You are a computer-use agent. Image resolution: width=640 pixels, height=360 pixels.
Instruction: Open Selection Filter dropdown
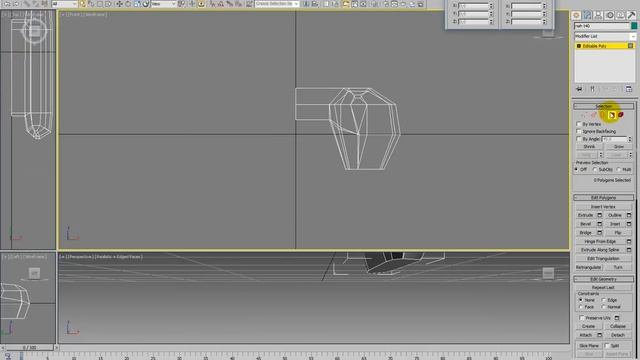point(64,4)
